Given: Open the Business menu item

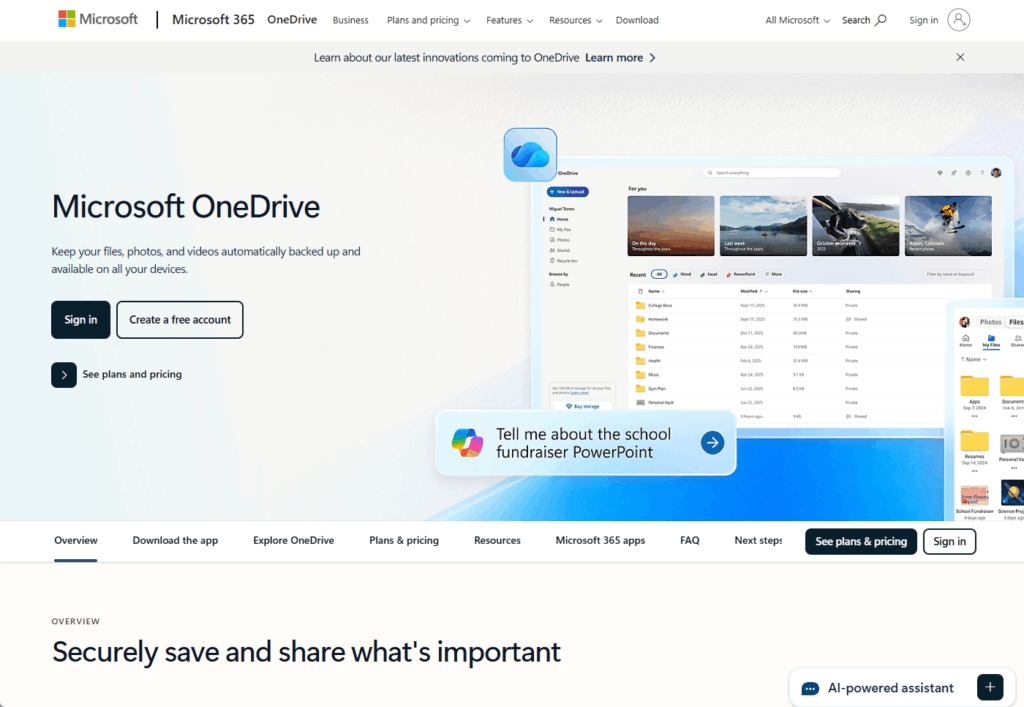Looking at the screenshot, I should coord(350,20).
